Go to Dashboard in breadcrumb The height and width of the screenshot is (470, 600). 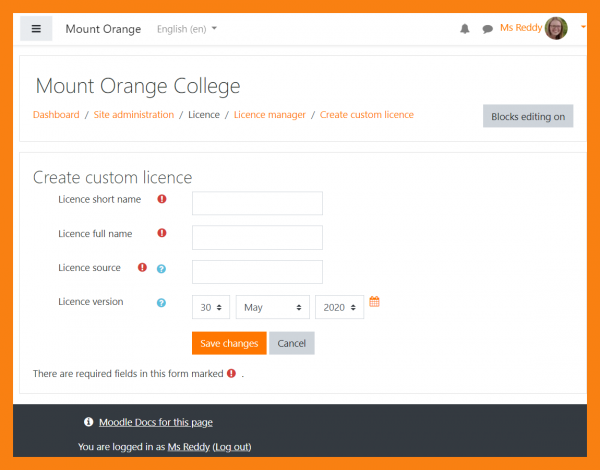click(x=56, y=115)
